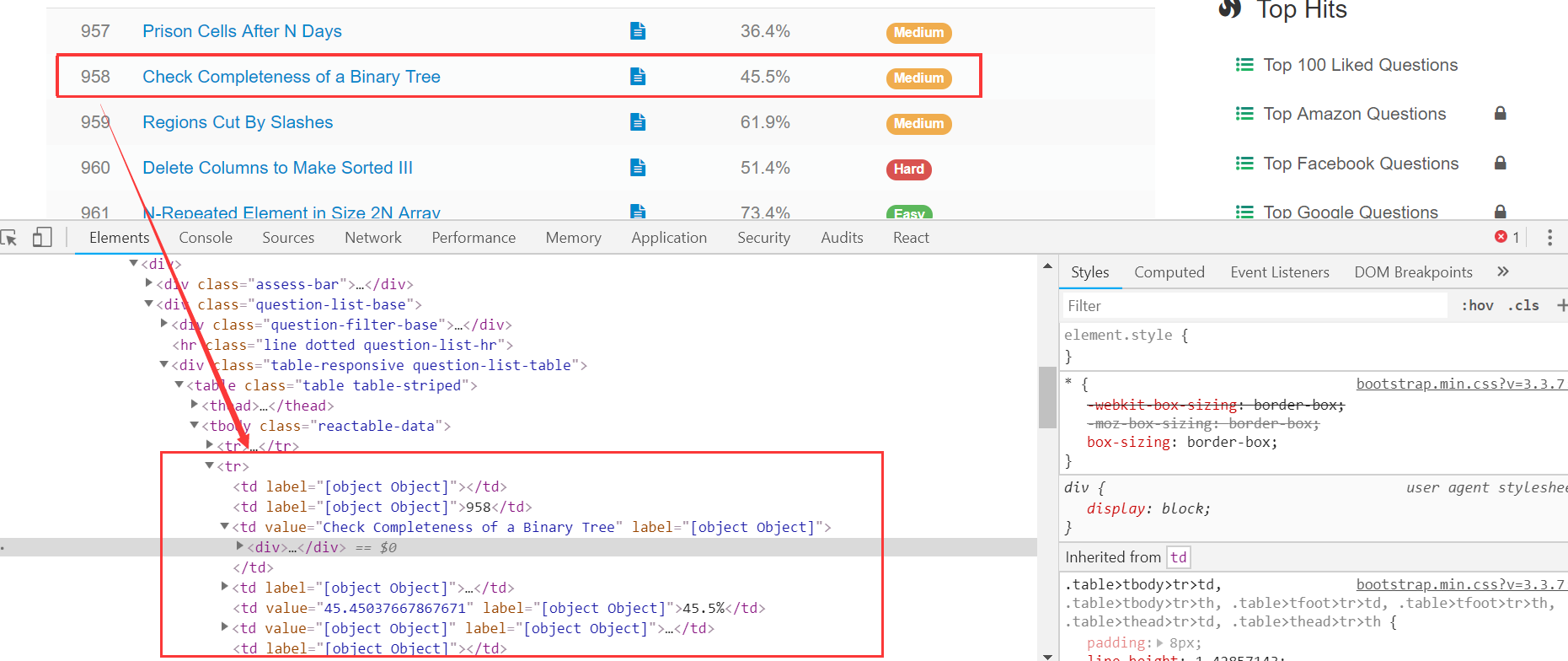Expand the assess-bar div node
Image resolution: width=1568 pixels, height=661 pixels.
149,283
